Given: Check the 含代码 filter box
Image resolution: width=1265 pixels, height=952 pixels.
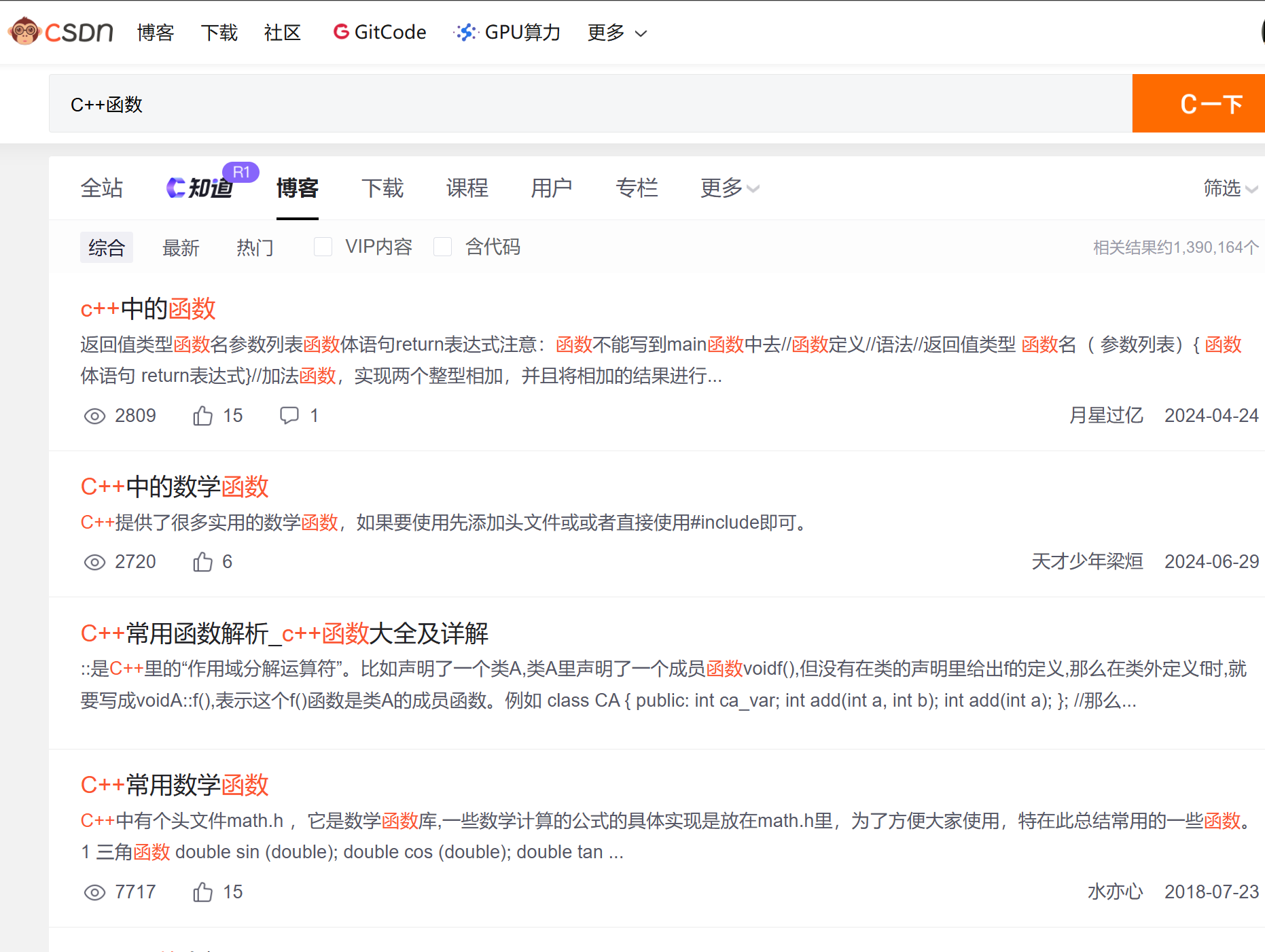Looking at the screenshot, I should (x=443, y=247).
